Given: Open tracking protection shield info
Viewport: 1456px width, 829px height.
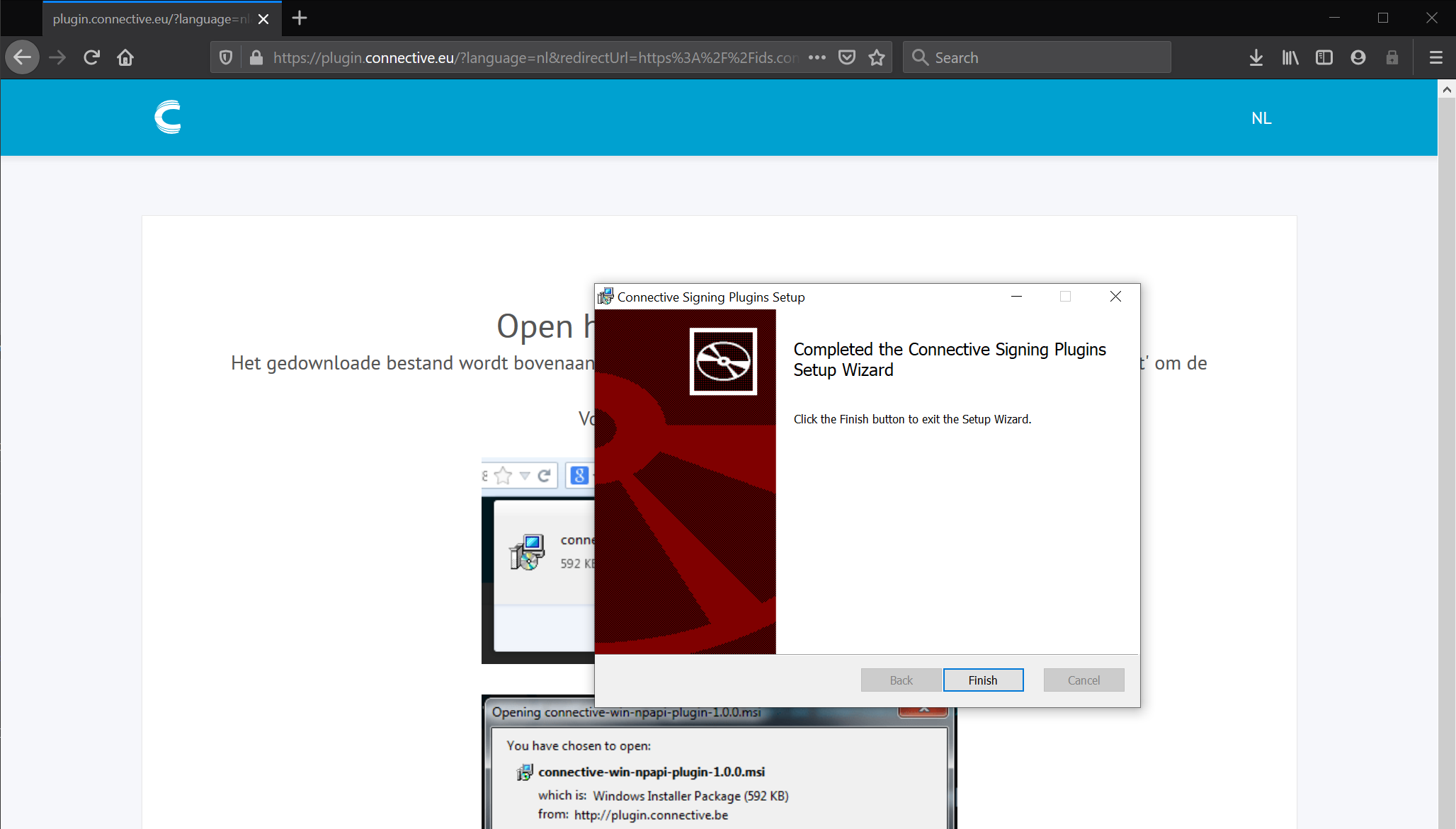Looking at the screenshot, I should pyautogui.click(x=226, y=57).
